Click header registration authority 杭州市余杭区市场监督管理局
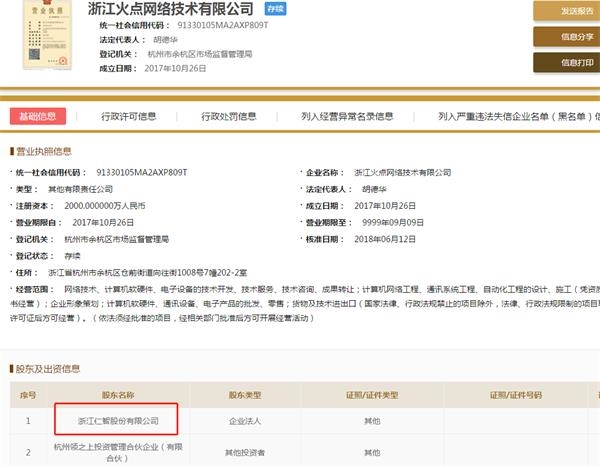The image size is (600, 467). [200, 54]
